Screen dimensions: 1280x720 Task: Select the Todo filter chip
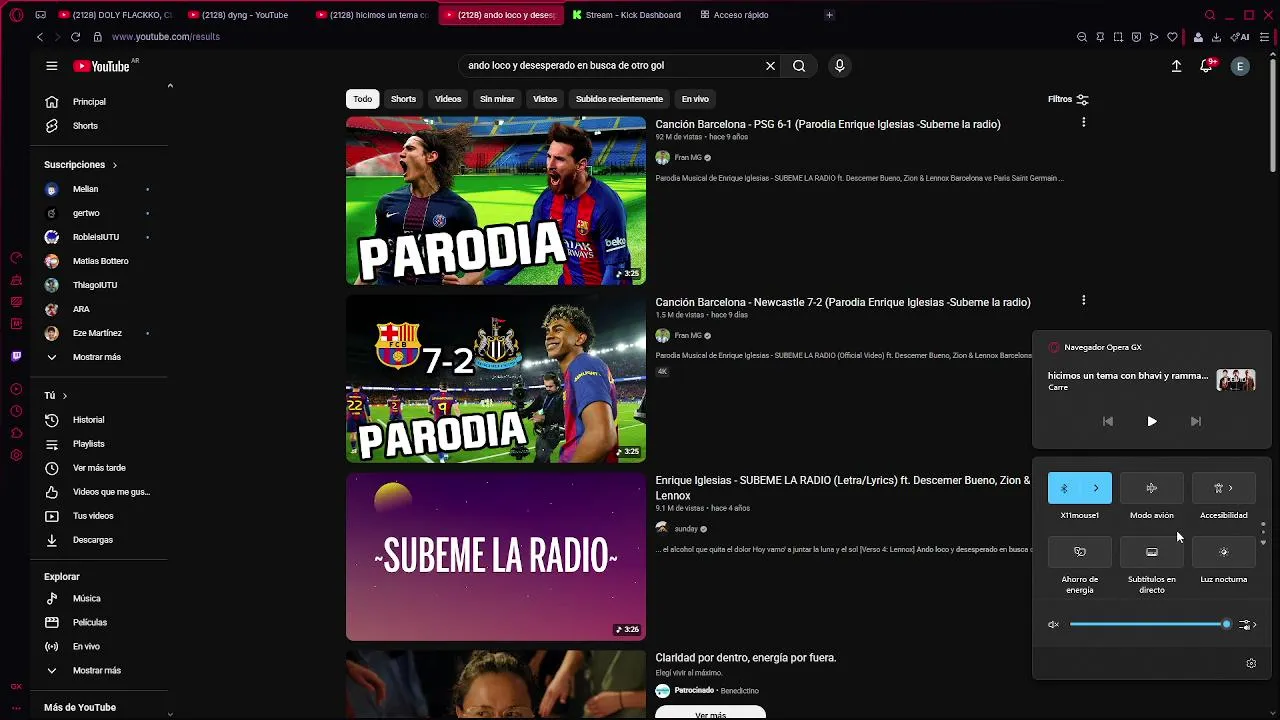pos(362,99)
